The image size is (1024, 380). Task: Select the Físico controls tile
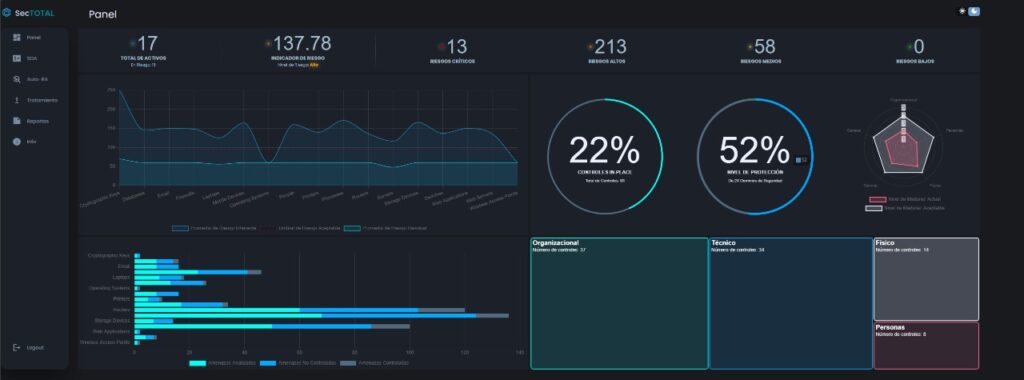click(x=926, y=279)
